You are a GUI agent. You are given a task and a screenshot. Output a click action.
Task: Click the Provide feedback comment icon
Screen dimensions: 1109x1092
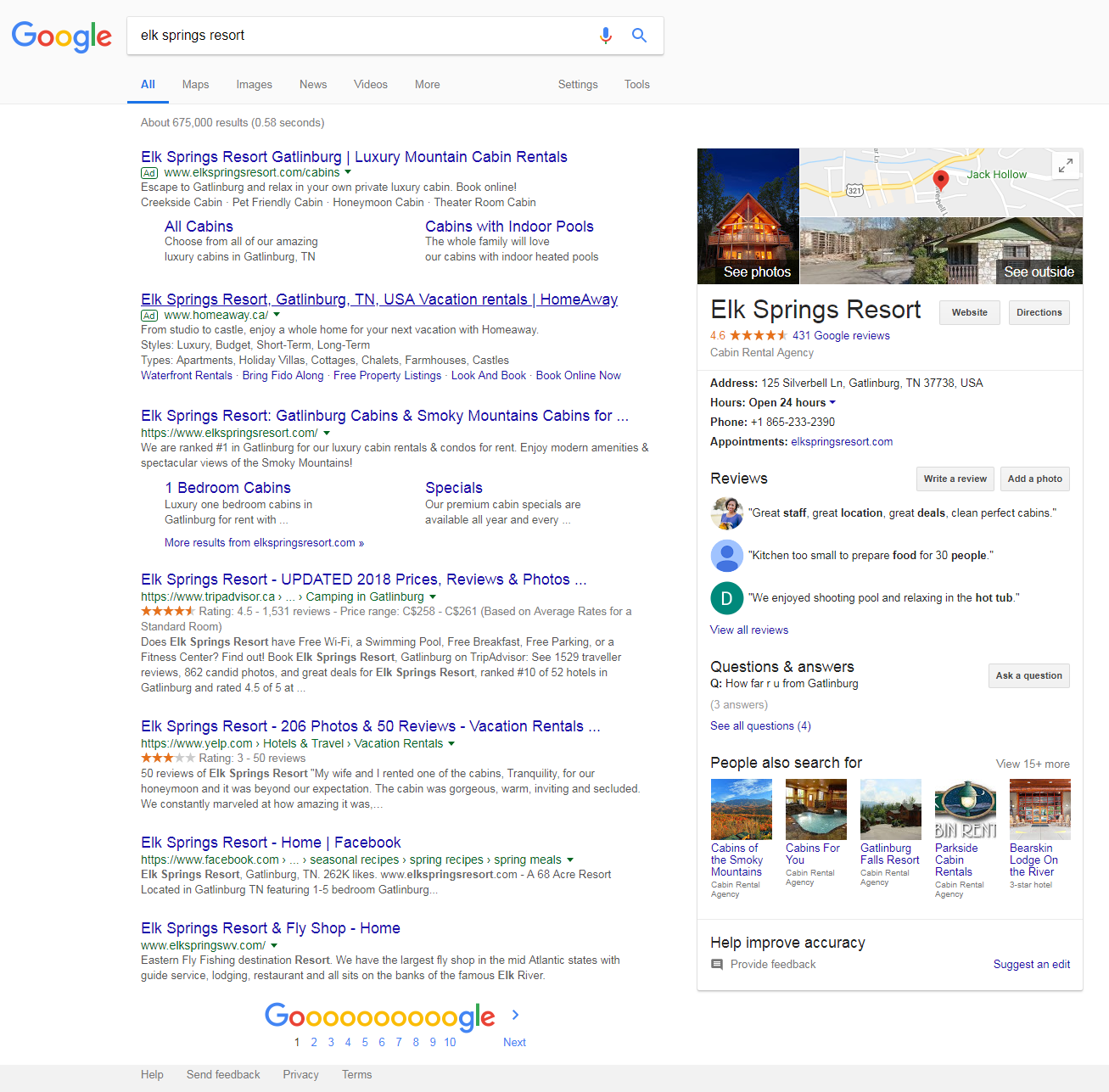[717, 965]
